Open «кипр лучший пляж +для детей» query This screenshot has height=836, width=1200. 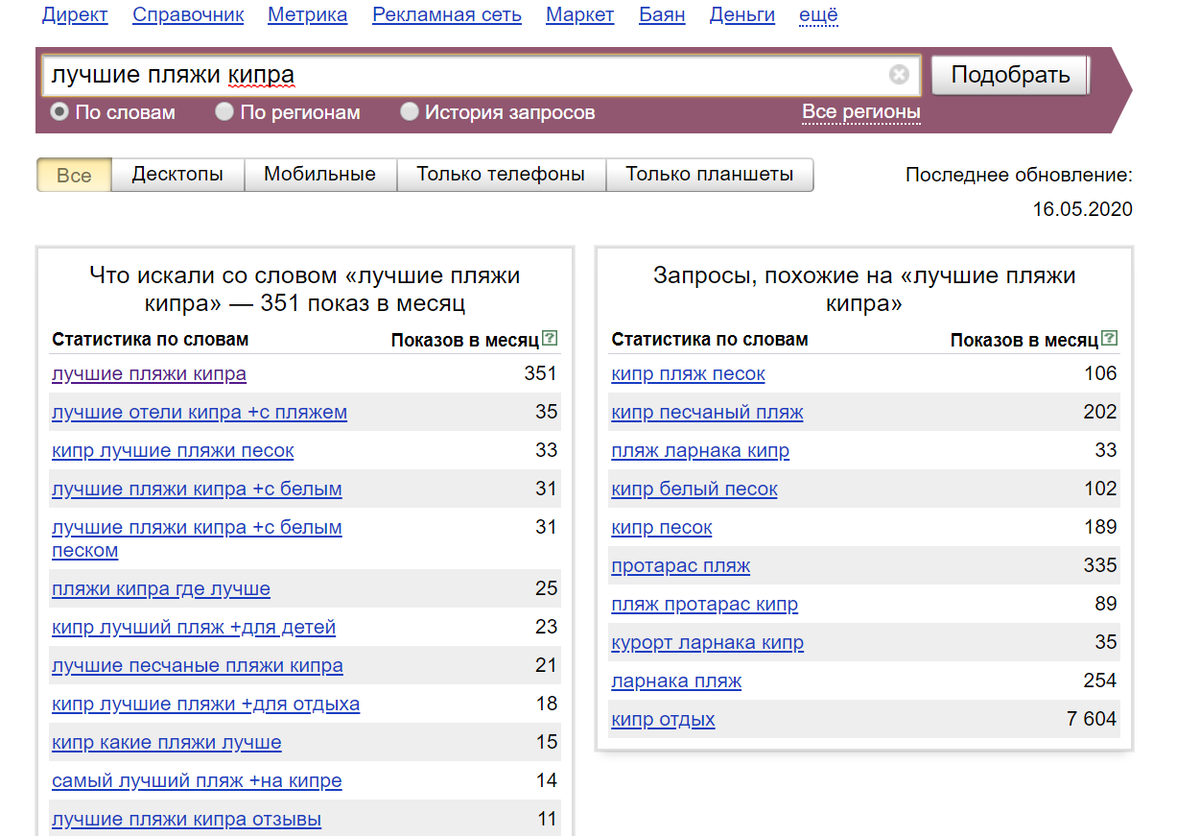(193, 627)
